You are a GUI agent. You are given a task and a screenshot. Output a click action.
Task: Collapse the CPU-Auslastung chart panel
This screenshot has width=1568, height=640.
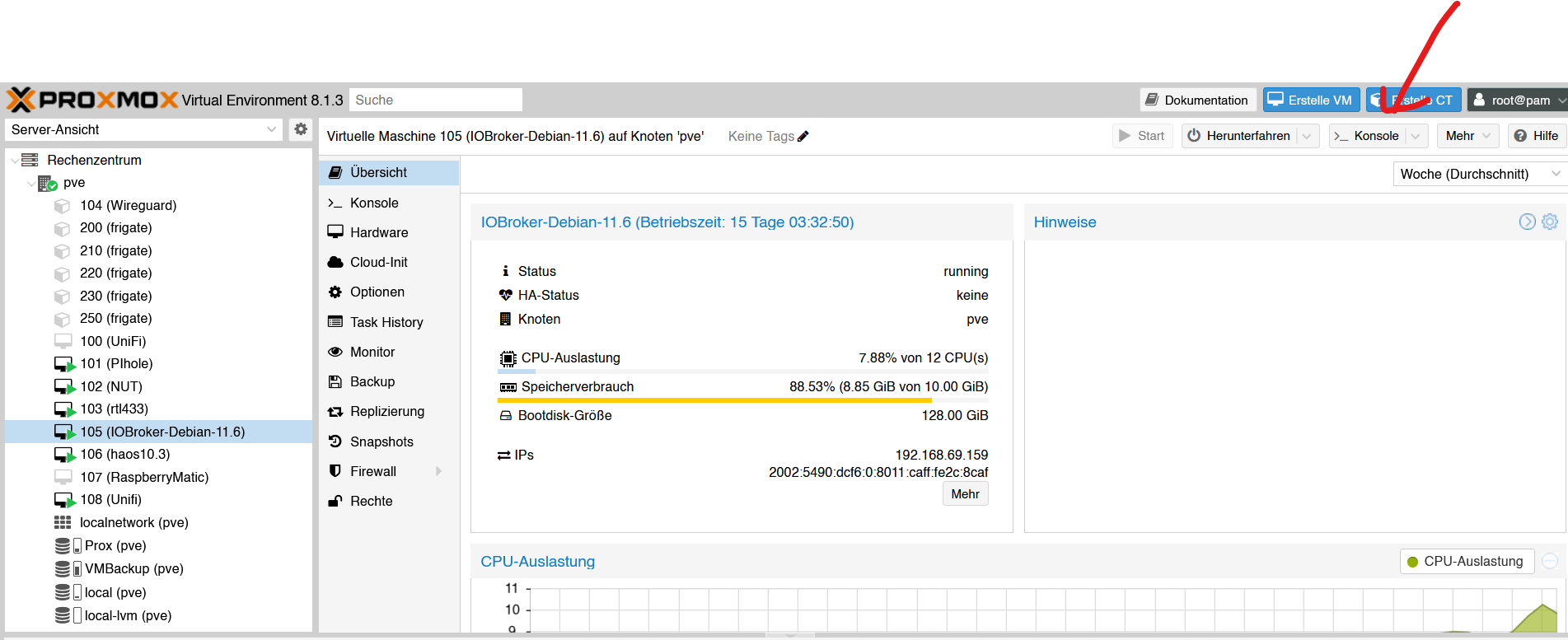1550,562
